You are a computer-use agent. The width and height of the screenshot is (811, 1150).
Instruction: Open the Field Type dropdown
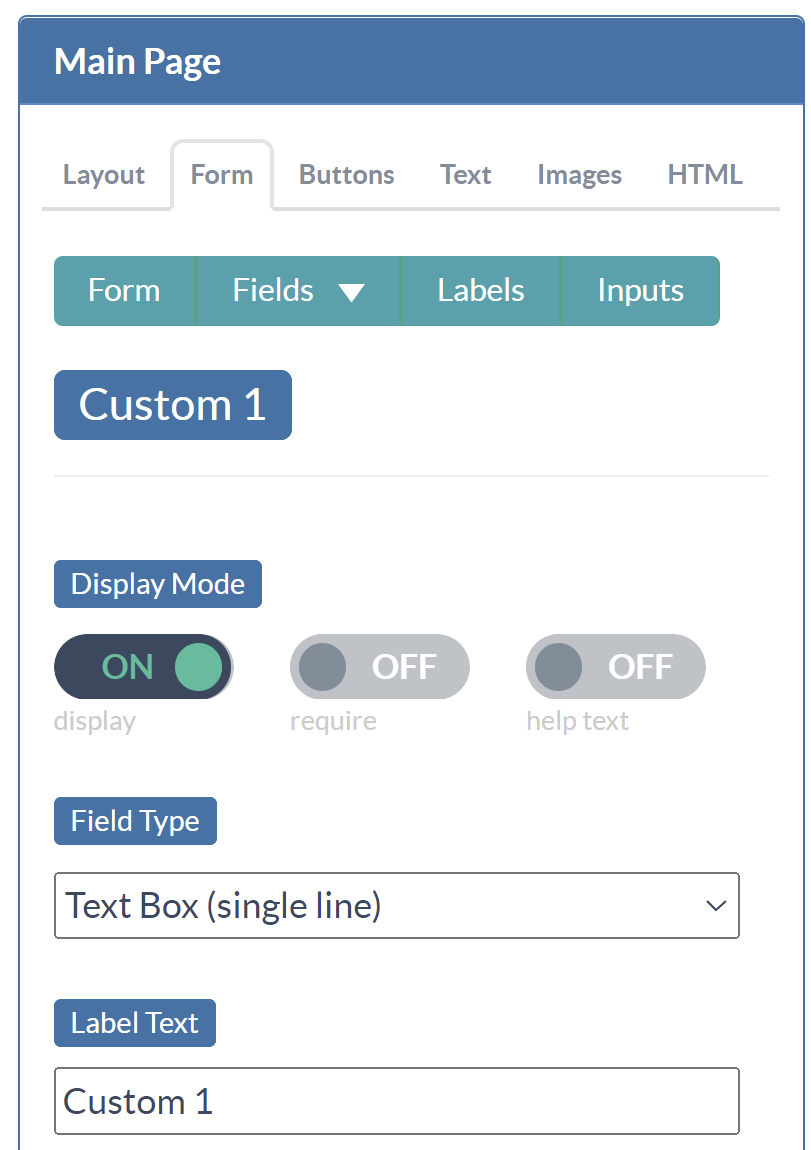pyautogui.click(x=397, y=905)
